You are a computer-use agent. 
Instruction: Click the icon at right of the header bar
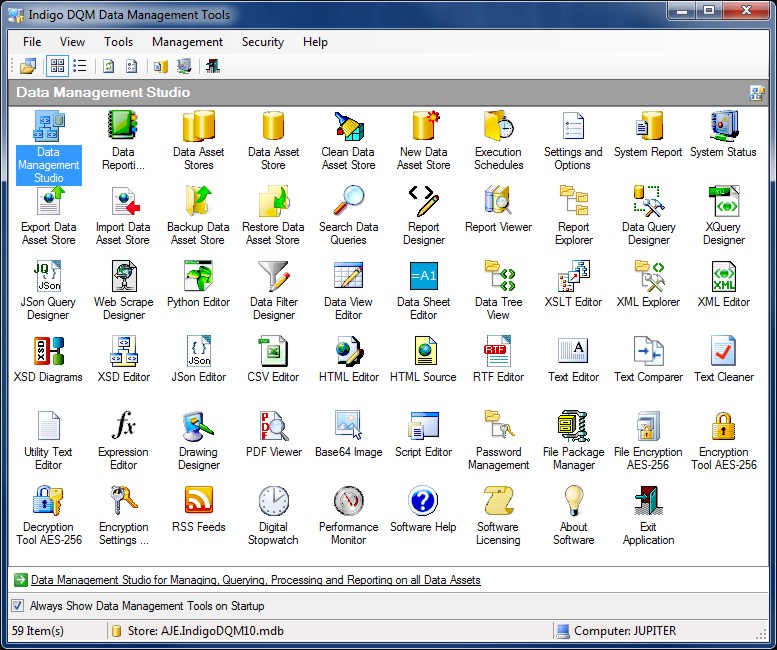(x=757, y=93)
